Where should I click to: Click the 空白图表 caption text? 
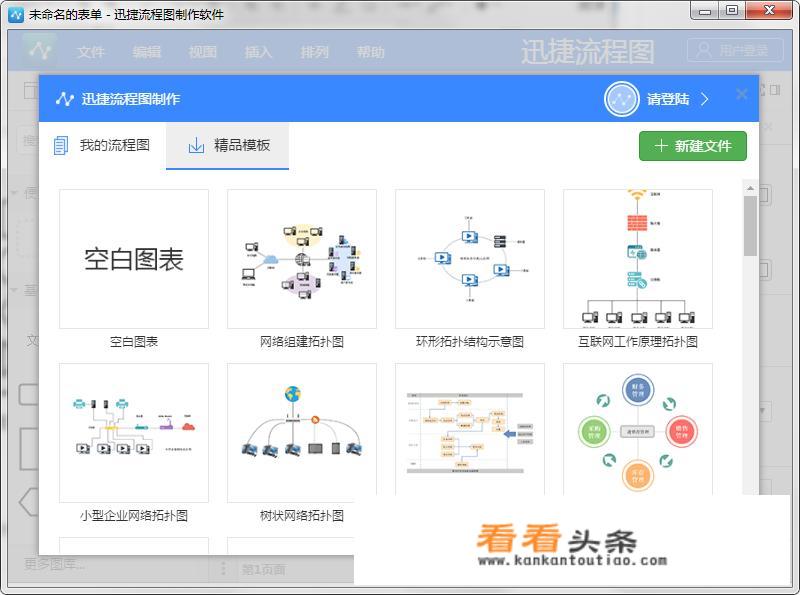coord(134,342)
